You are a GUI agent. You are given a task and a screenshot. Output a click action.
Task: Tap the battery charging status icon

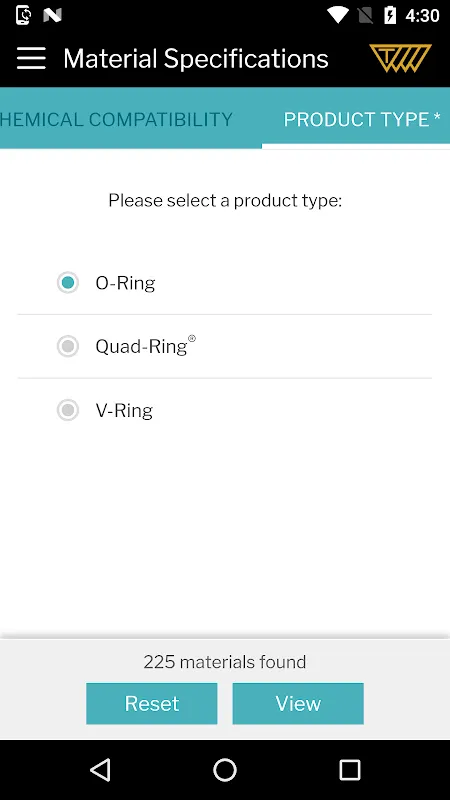coord(390,15)
